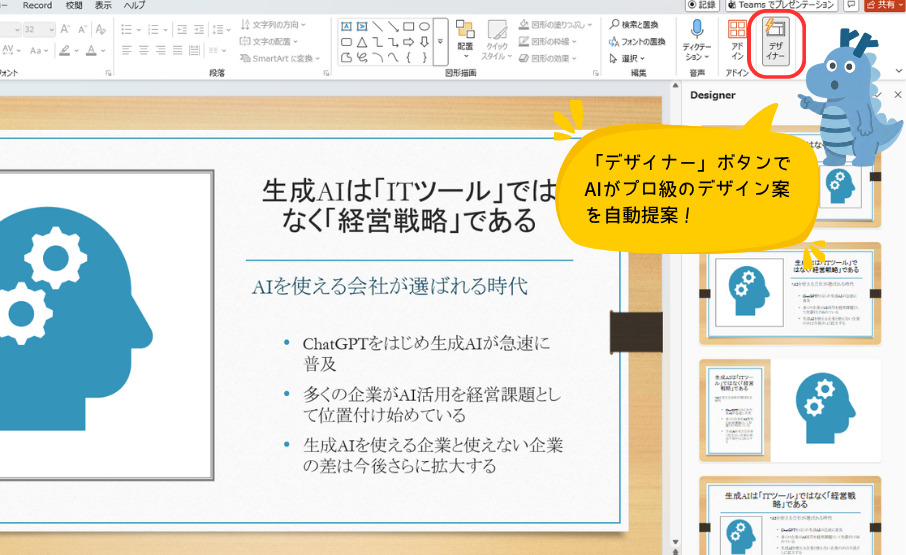
Task: Select the vertical text box shape
Action: coord(362,27)
